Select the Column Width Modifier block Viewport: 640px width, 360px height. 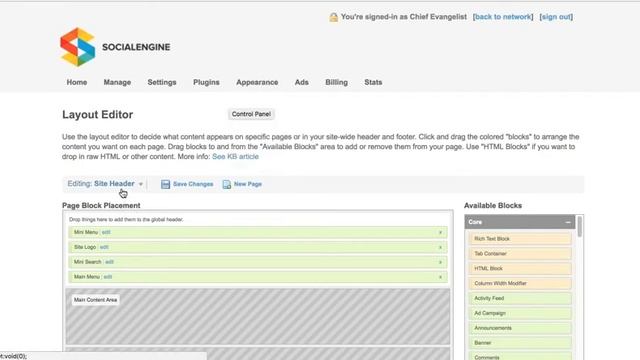coord(520,283)
